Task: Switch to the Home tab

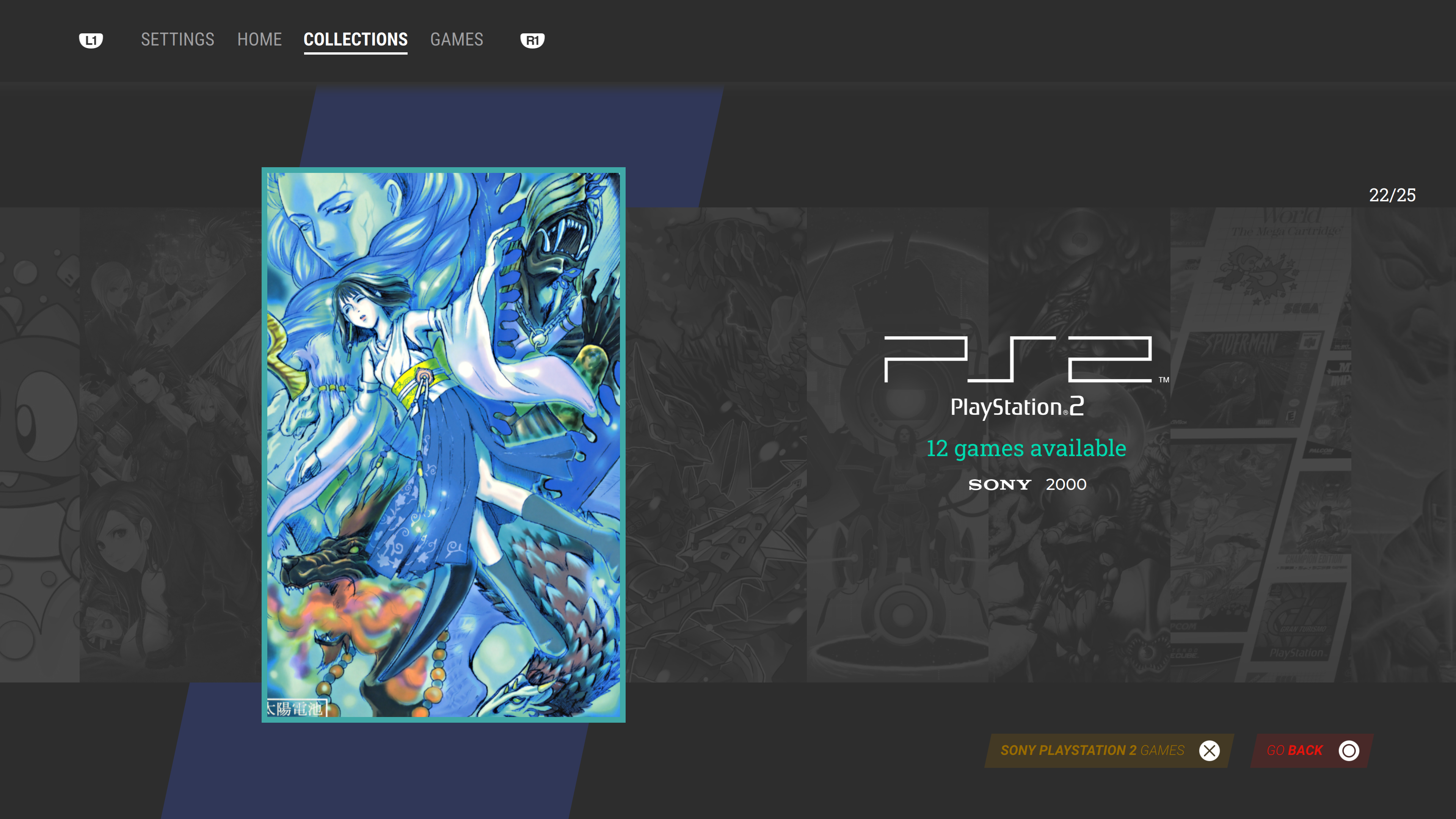Action: coord(259,39)
